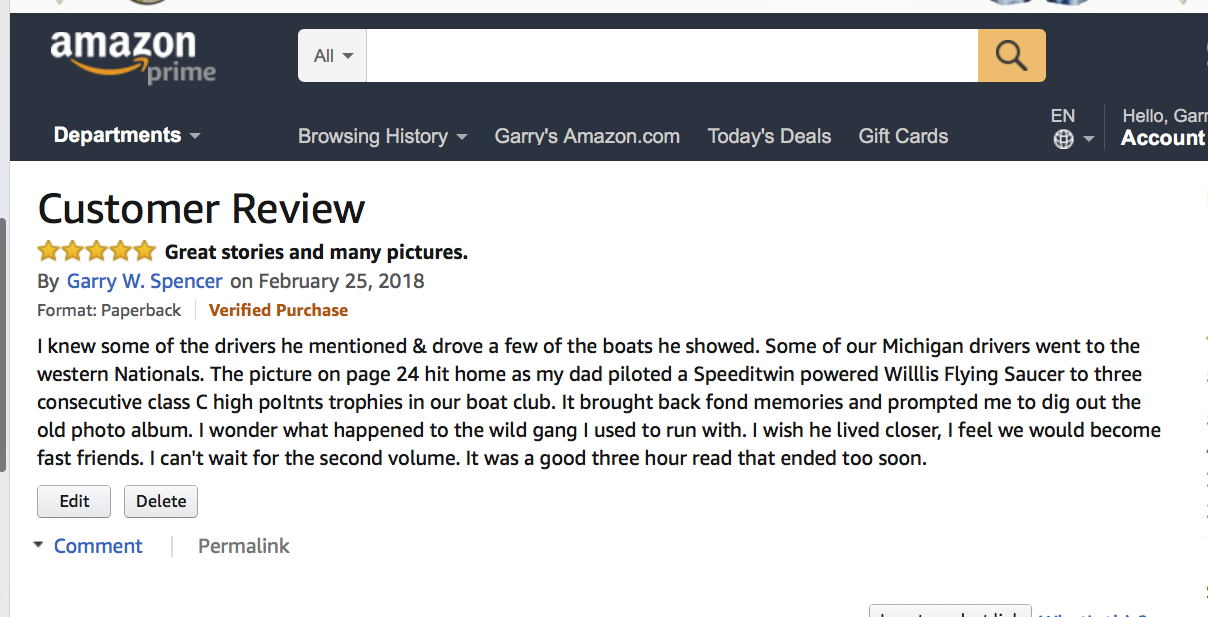Open the Gift Cards page
The width and height of the screenshot is (1208, 617).
pos(903,136)
